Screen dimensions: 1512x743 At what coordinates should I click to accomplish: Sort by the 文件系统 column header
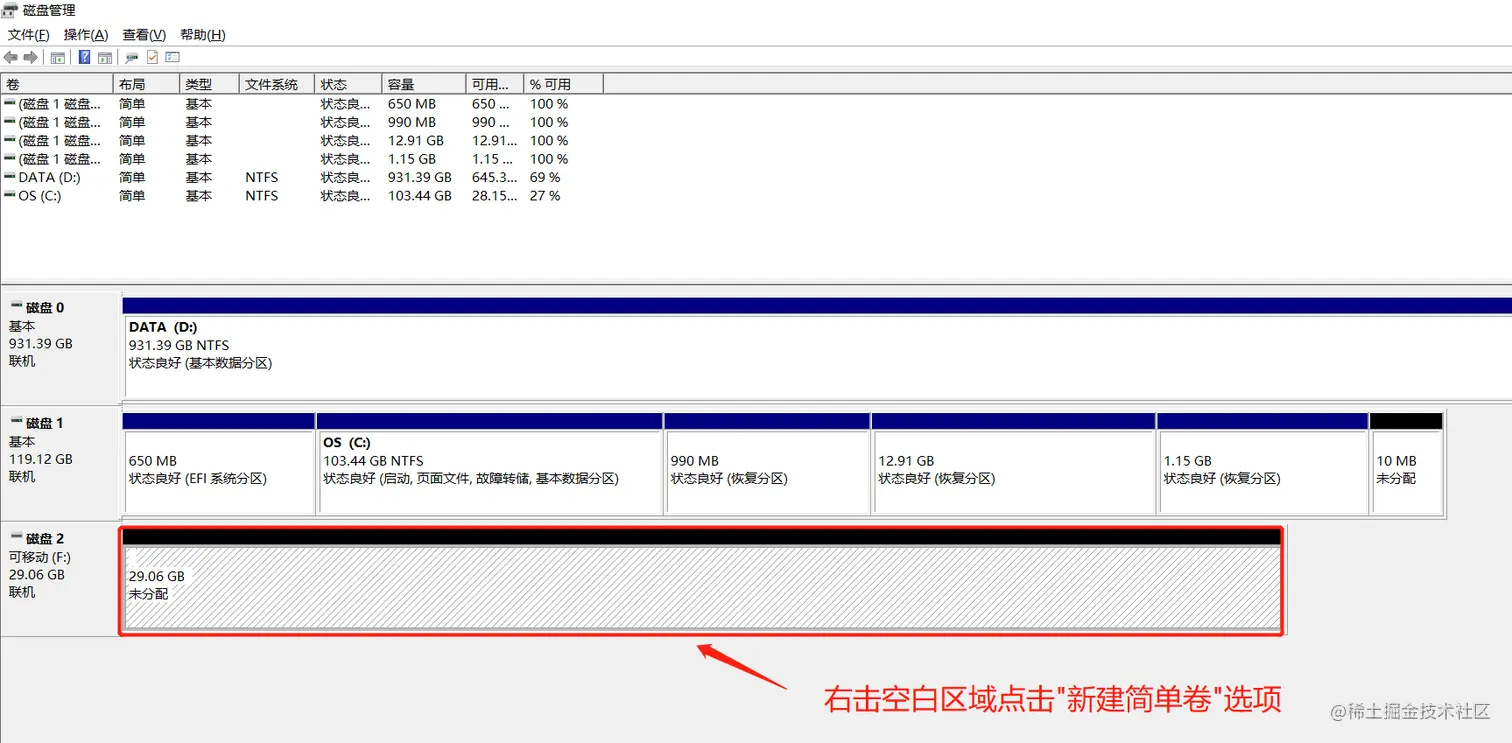[x=277, y=84]
